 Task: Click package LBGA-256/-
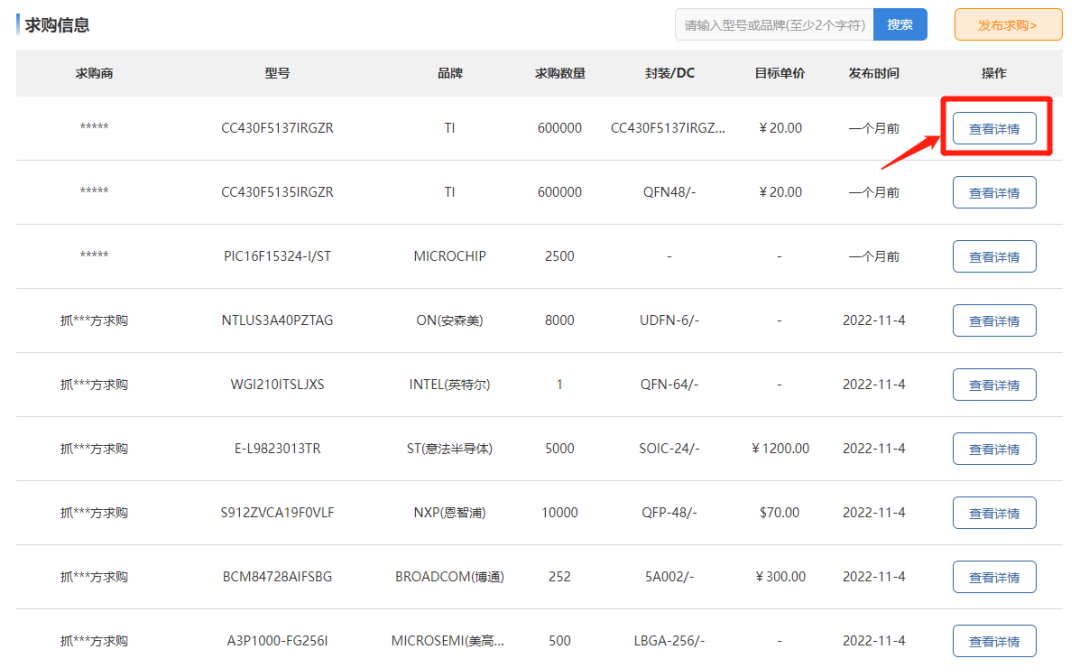(669, 640)
